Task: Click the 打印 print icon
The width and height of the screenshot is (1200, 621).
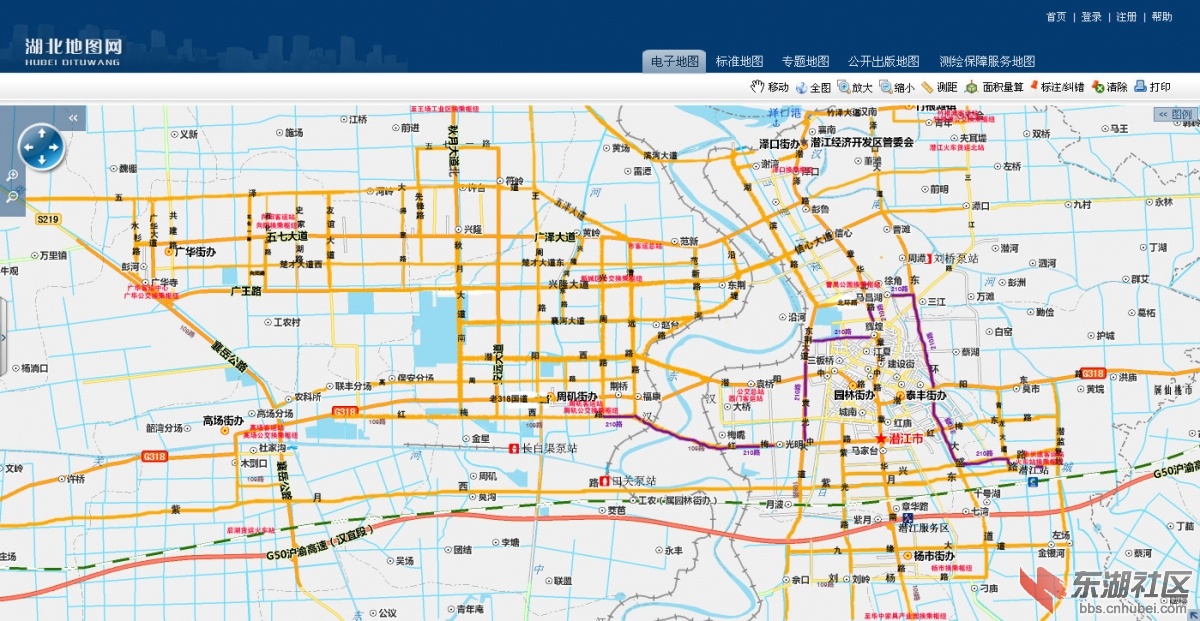Action: [x=1140, y=87]
